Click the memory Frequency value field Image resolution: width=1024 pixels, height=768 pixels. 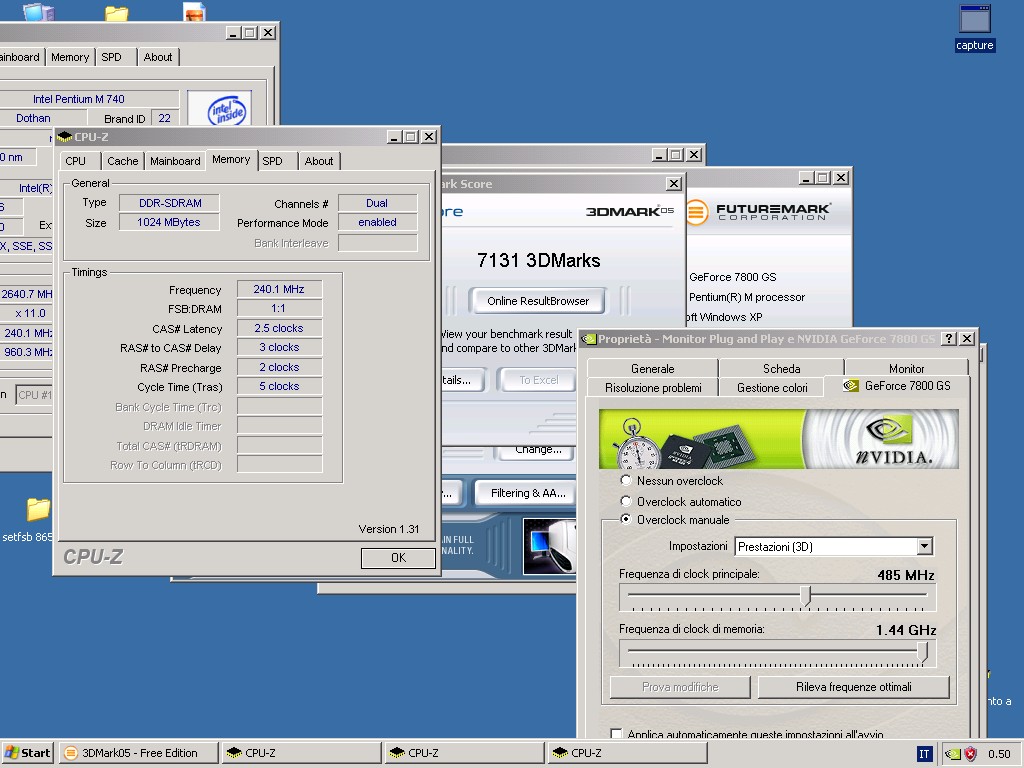279,289
